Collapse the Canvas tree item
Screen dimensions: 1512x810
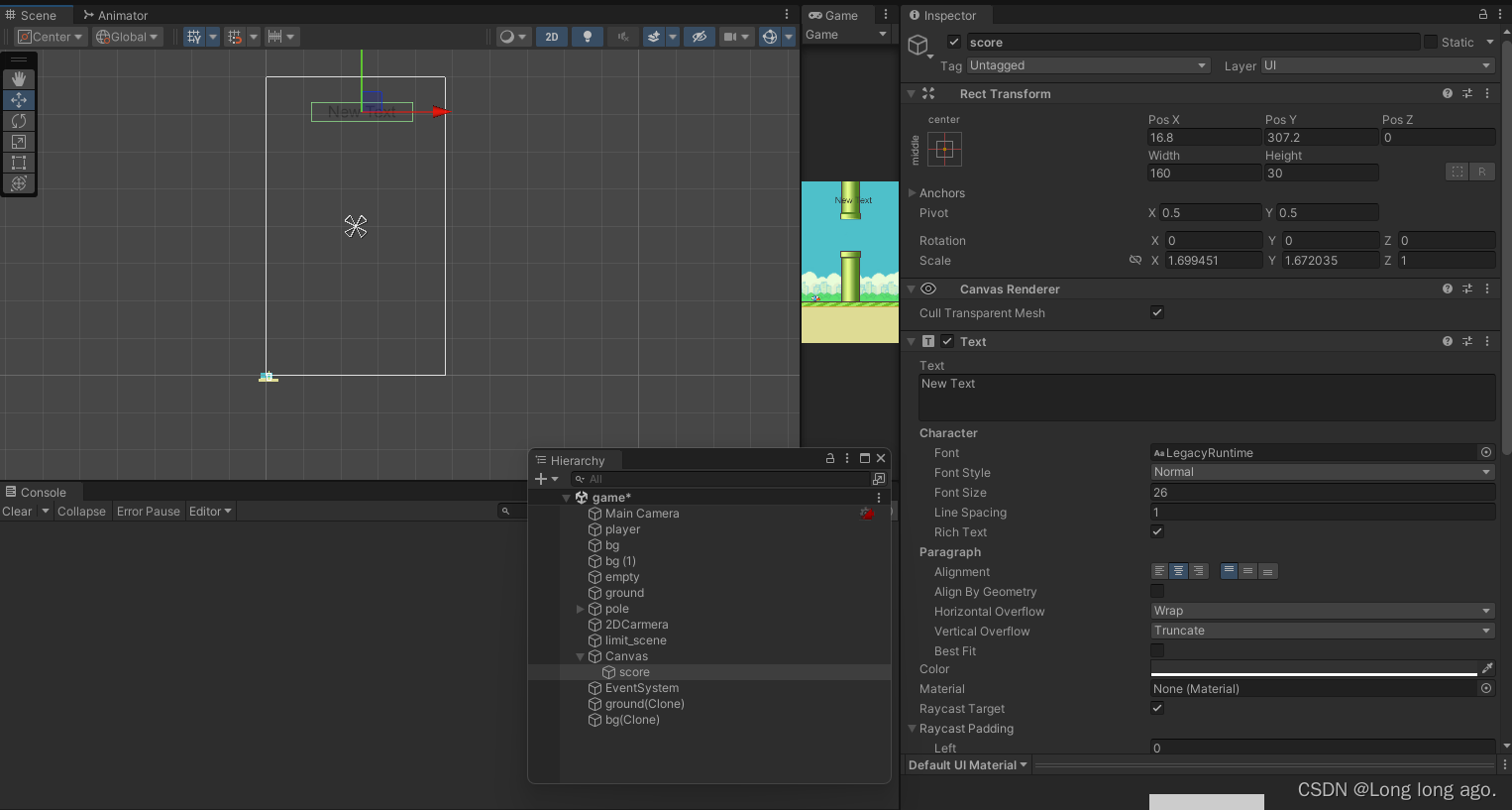(x=580, y=656)
